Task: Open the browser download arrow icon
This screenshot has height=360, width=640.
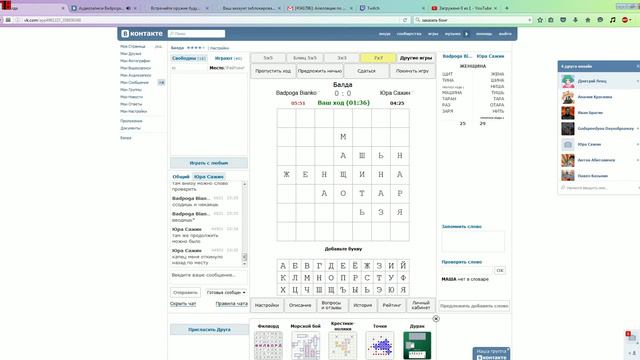Action: click(x=576, y=20)
